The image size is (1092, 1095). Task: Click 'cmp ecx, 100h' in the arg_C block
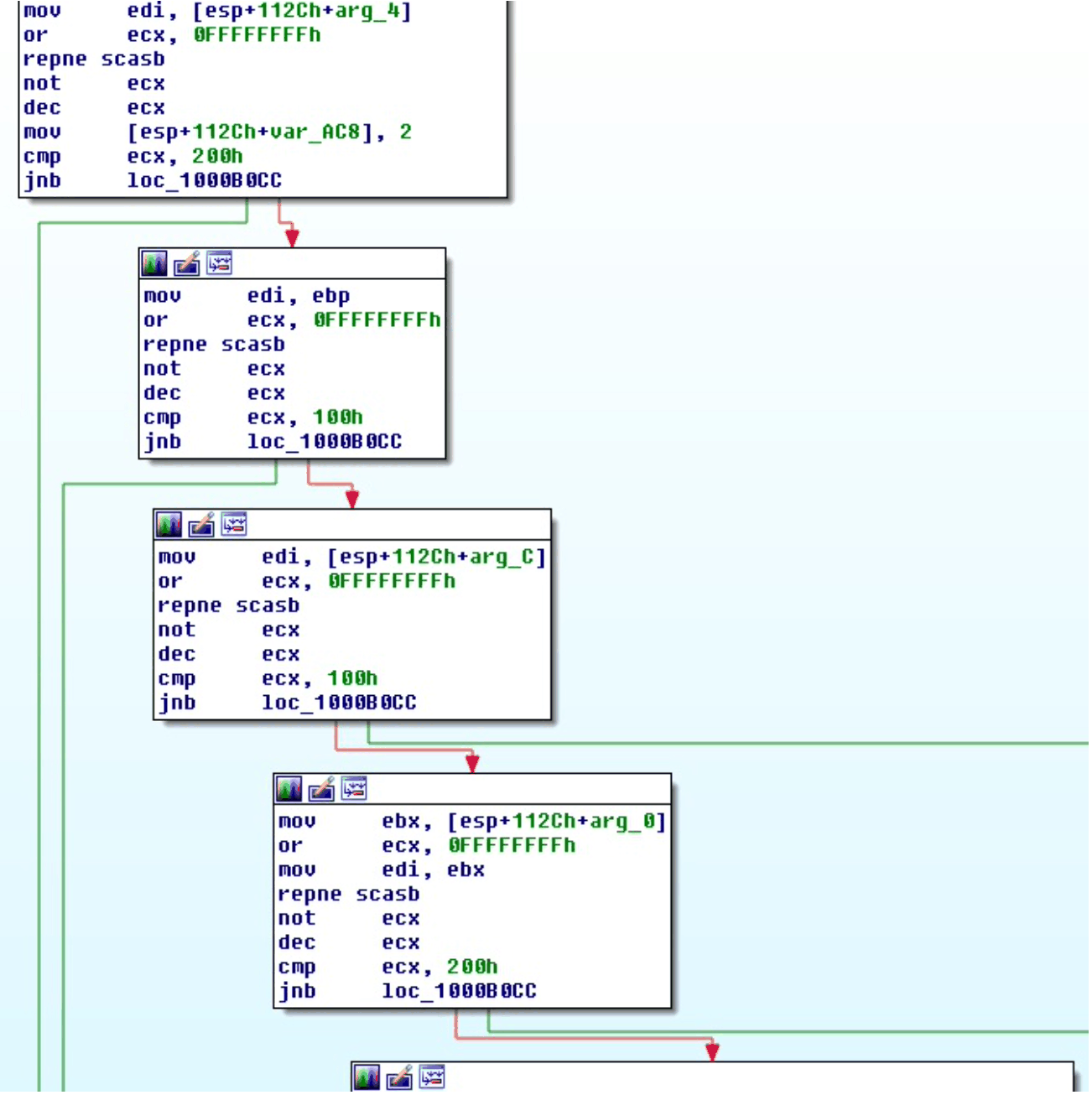[267, 679]
